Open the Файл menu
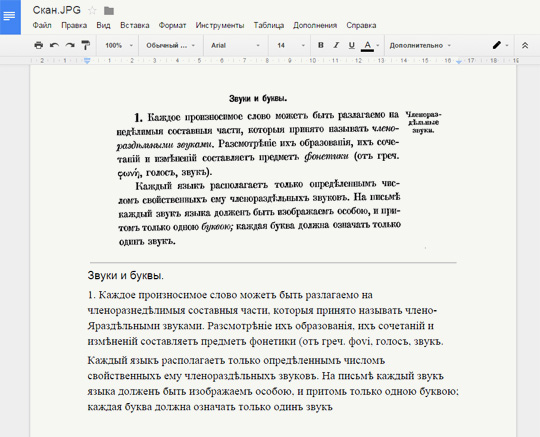The width and height of the screenshot is (540, 437). click(42, 25)
